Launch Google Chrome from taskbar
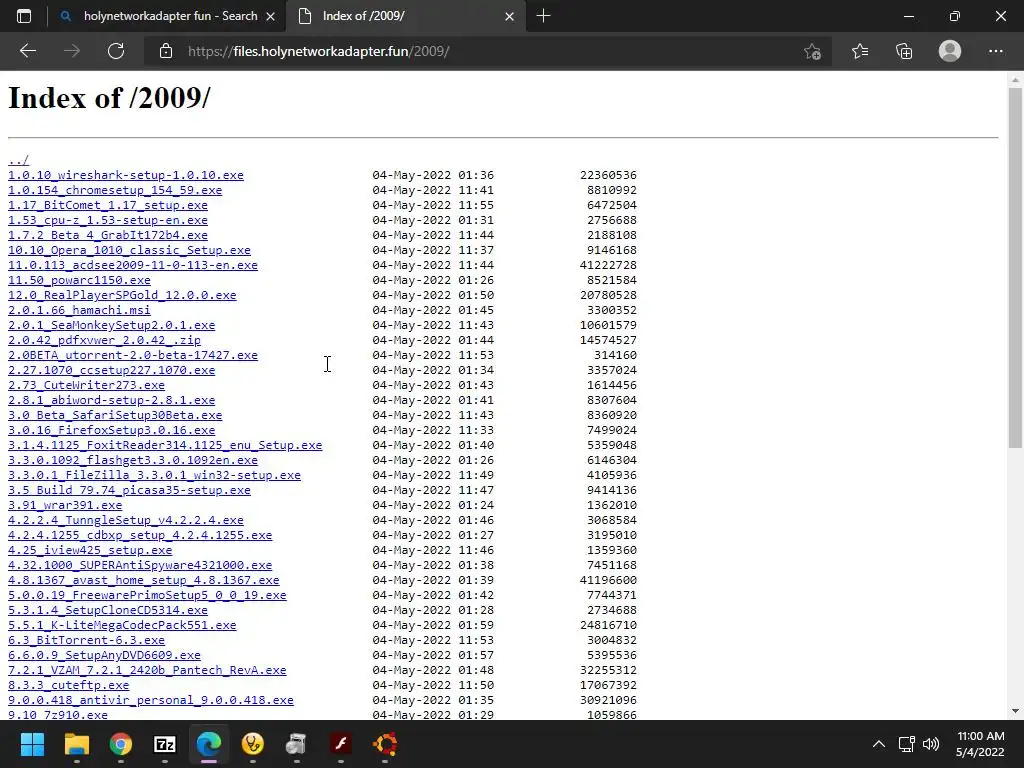The height and width of the screenshot is (768, 1024). tap(120, 744)
